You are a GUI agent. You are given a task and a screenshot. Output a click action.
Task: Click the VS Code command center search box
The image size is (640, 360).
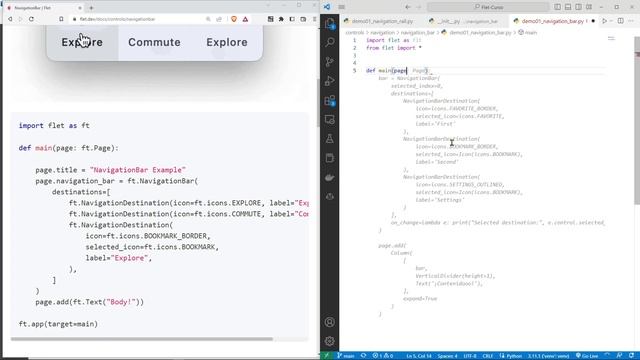point(488,7)
